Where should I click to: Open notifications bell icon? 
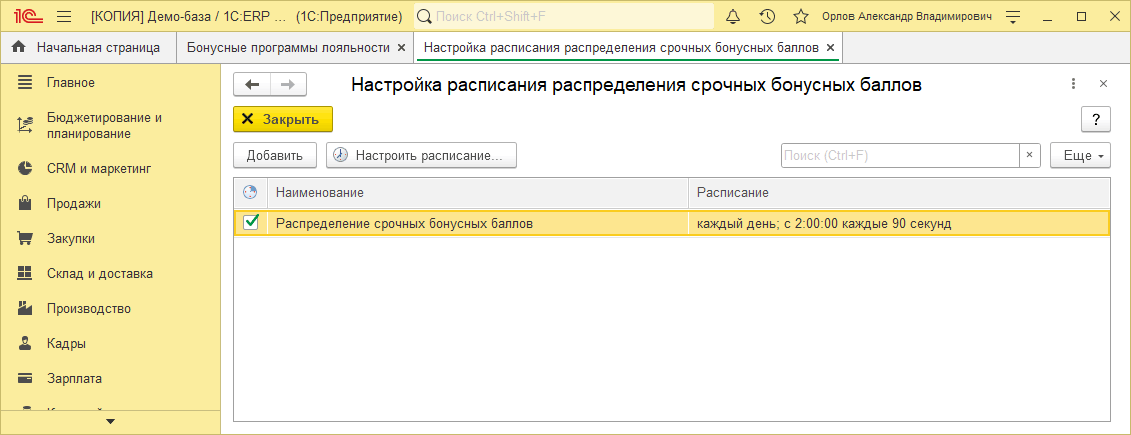733,17
